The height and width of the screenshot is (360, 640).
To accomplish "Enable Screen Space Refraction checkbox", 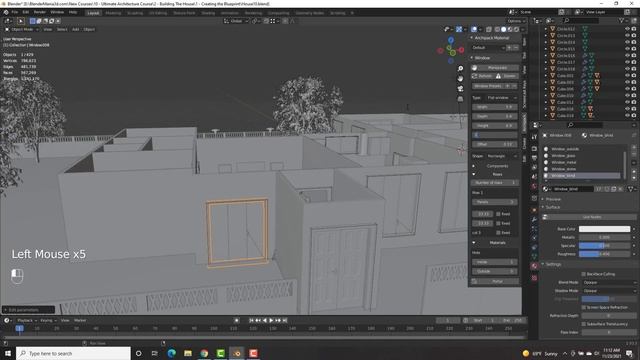I will tap(584, 307).
